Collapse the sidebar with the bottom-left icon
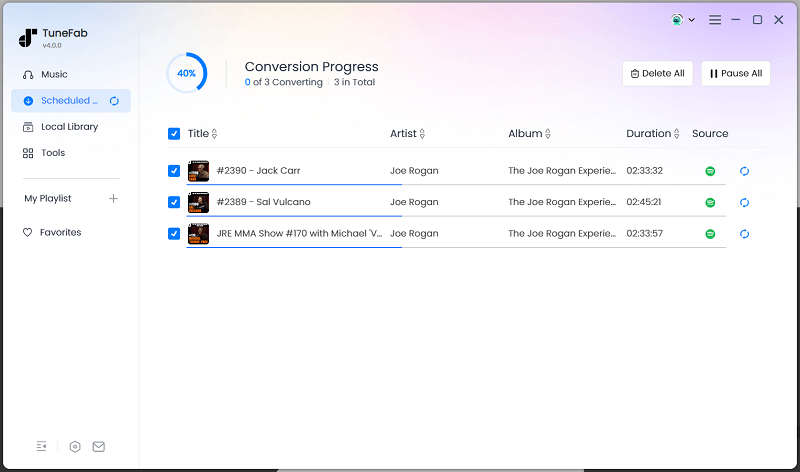This screenshot has height=472, width=800. pyautogui.click(x=41, y=446)
